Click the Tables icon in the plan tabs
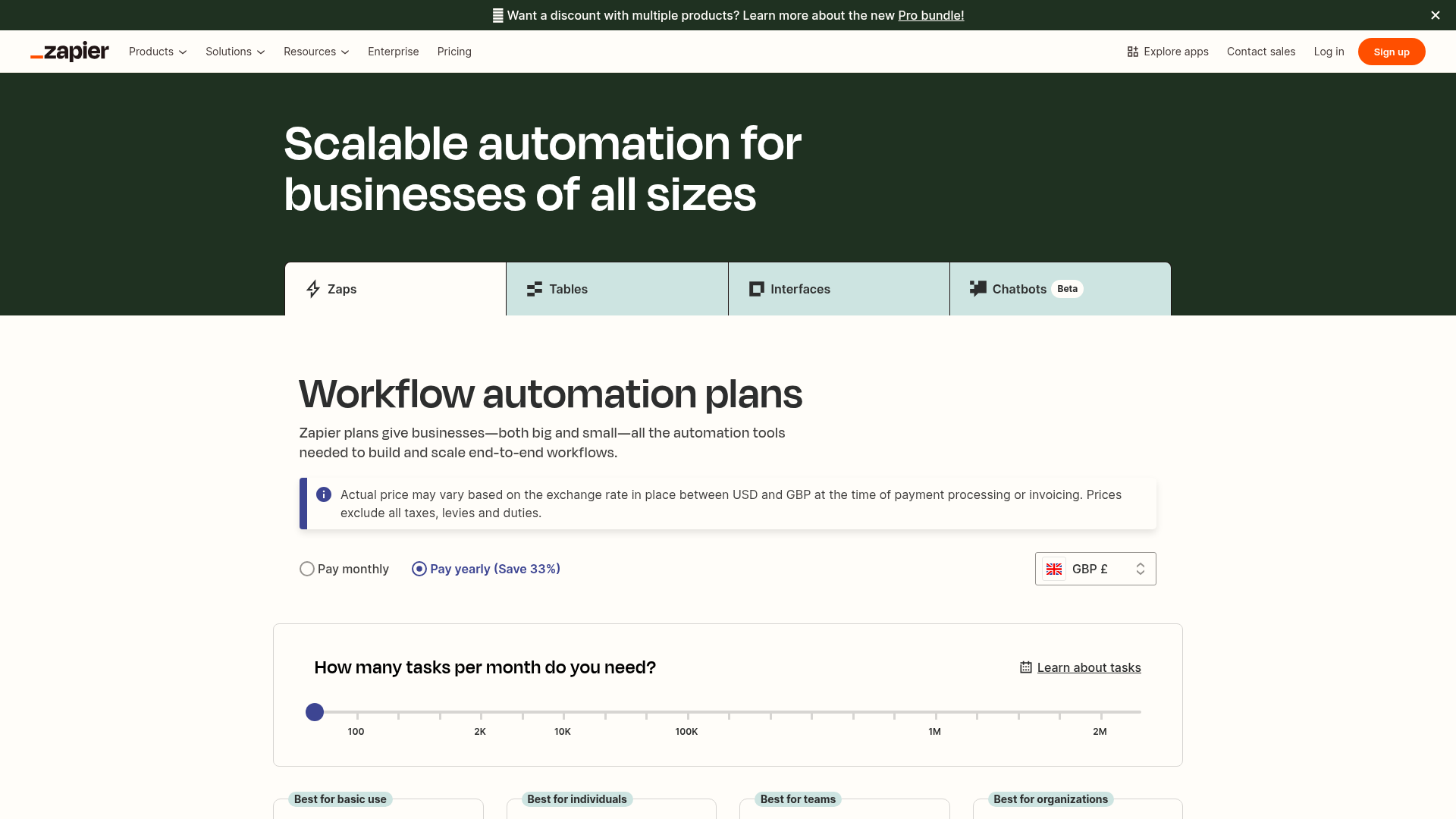Image resolution: width=1456 pixels, height=819 pixels. coord(535,289)
